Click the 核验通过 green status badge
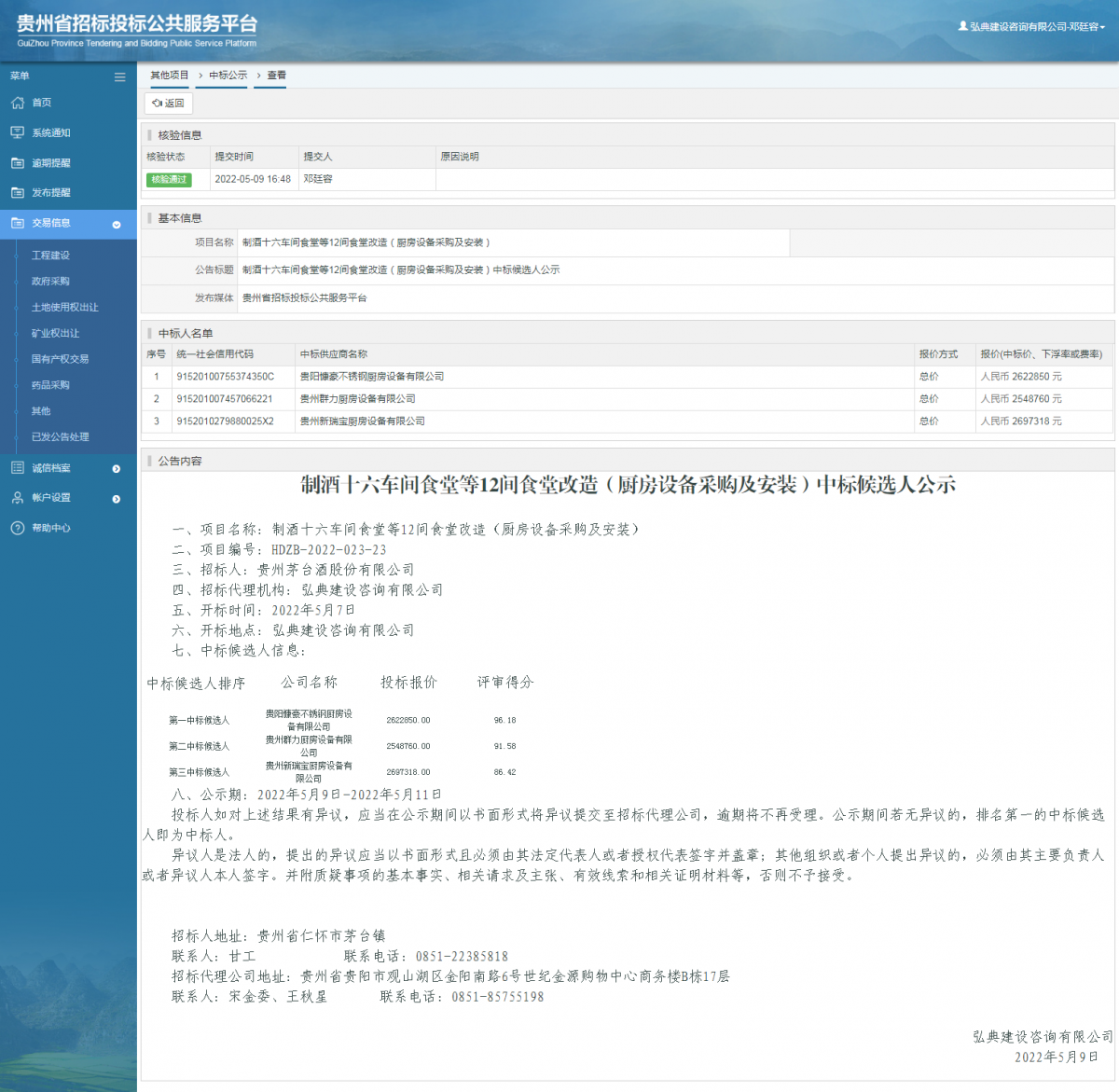The height and width of the screenshot is (1092, 1119). pos(169,179)
